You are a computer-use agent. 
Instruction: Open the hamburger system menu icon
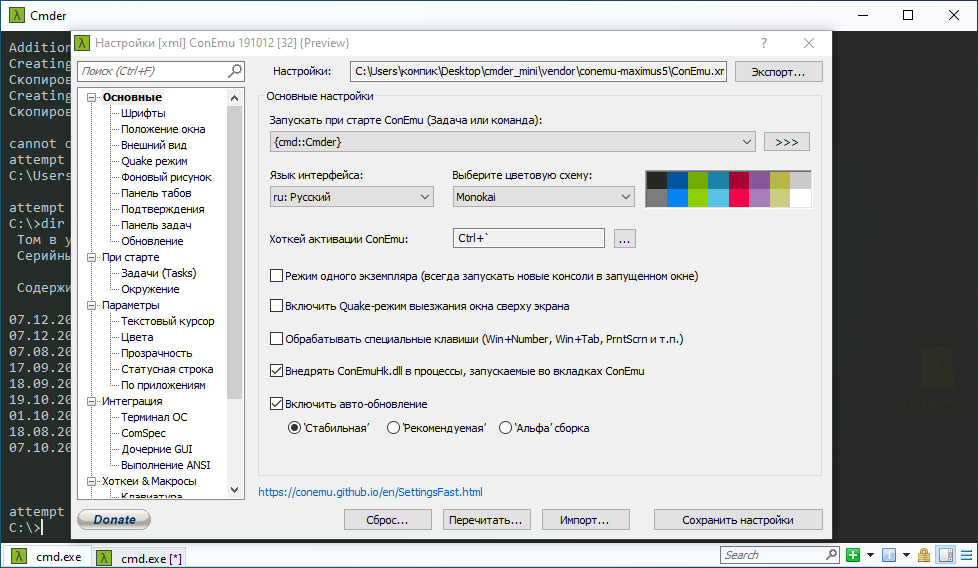click(966, 555)
